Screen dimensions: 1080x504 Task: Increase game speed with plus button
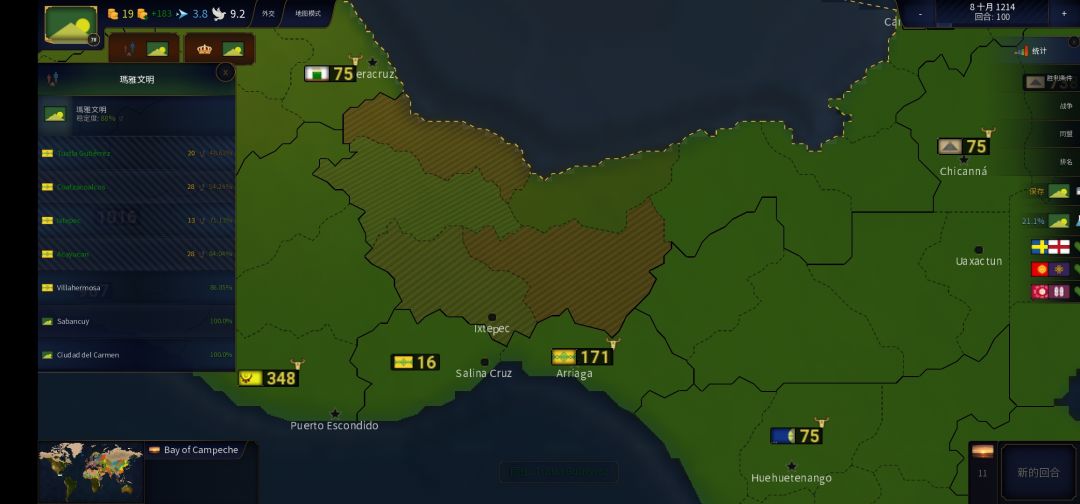1064,14
